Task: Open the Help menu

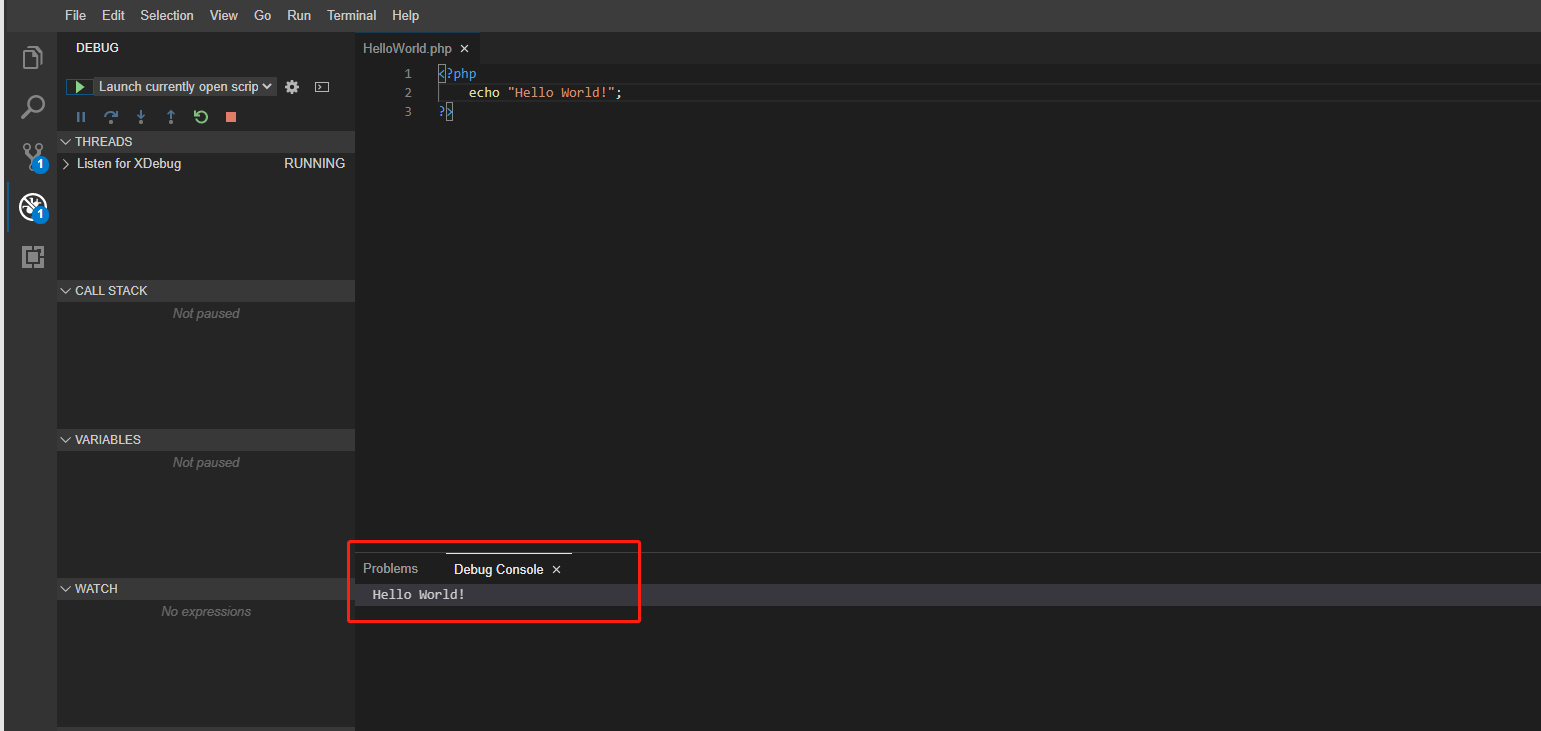Action: (406, 15)
